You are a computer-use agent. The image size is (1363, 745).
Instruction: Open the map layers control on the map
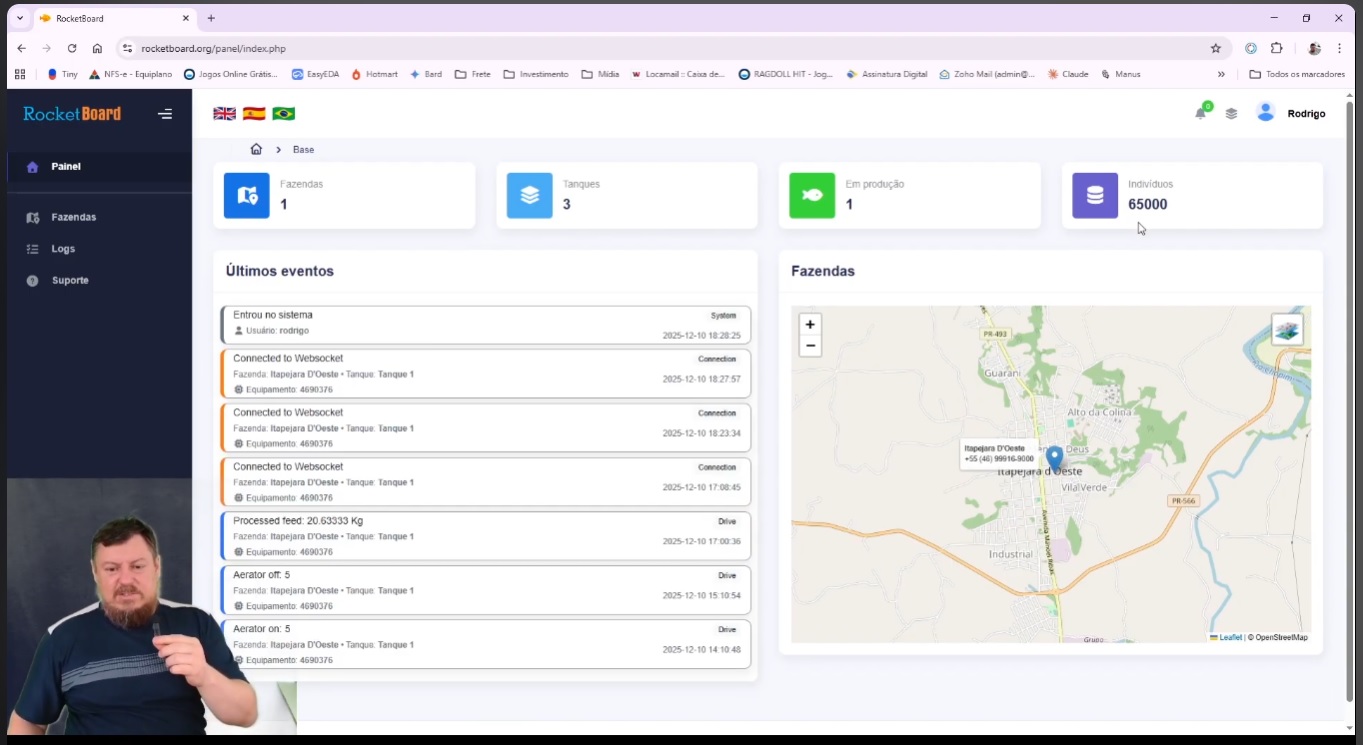click(1286, 327)
